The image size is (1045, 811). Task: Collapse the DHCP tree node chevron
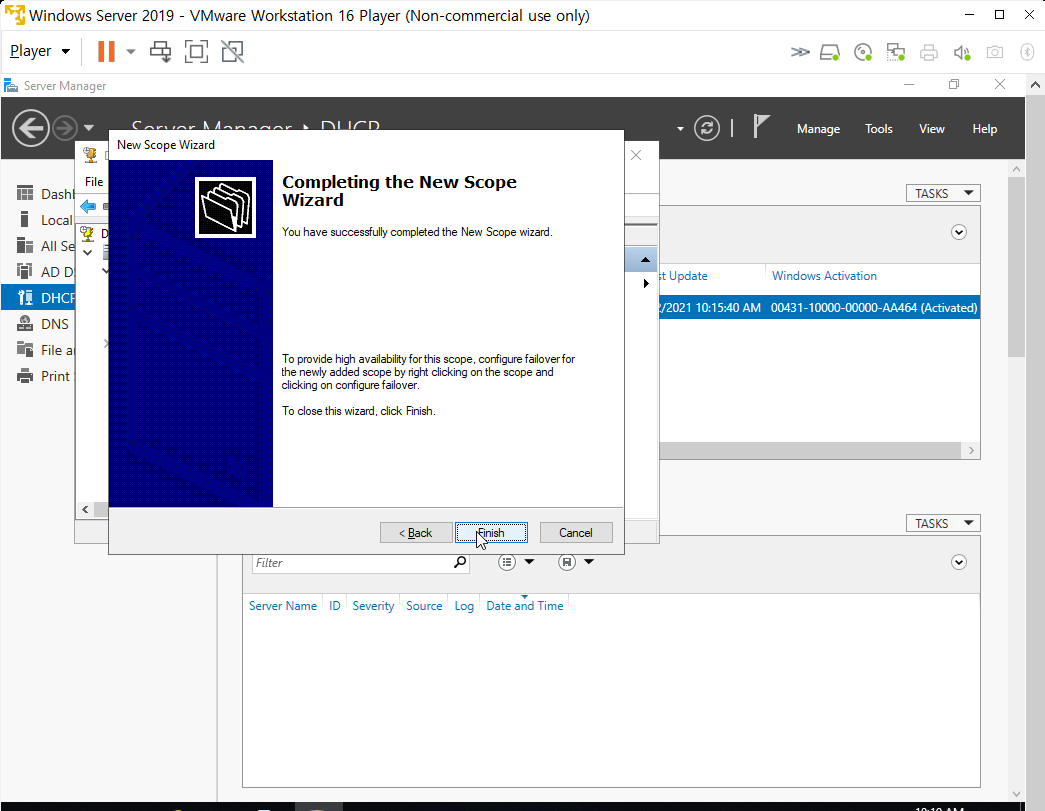tap(87, 253)
